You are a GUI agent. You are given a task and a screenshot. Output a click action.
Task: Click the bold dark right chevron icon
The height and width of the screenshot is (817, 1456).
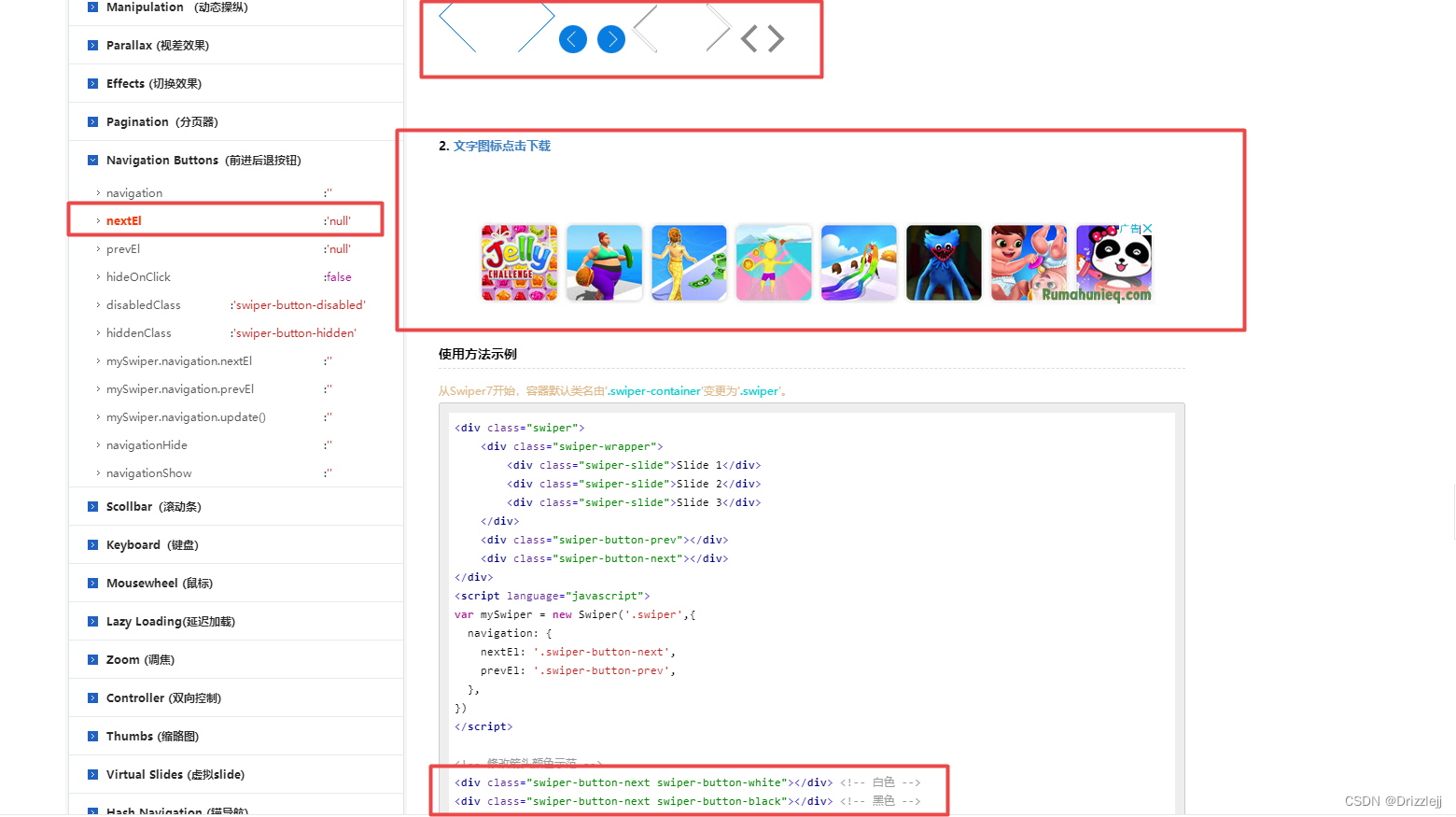(x=776, y=38)
